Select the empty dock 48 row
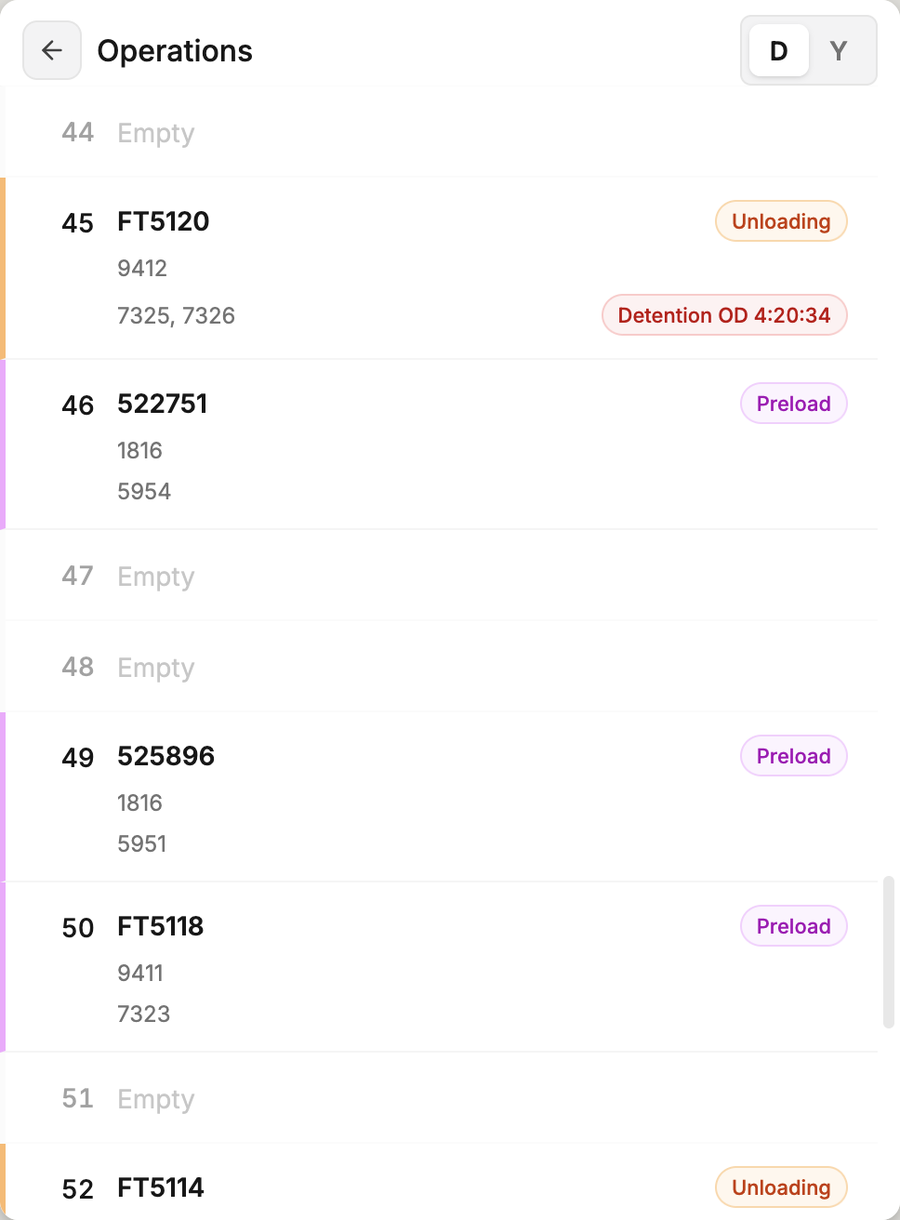The width and height of the screenshot is (900, 1220). pos(440,666)
